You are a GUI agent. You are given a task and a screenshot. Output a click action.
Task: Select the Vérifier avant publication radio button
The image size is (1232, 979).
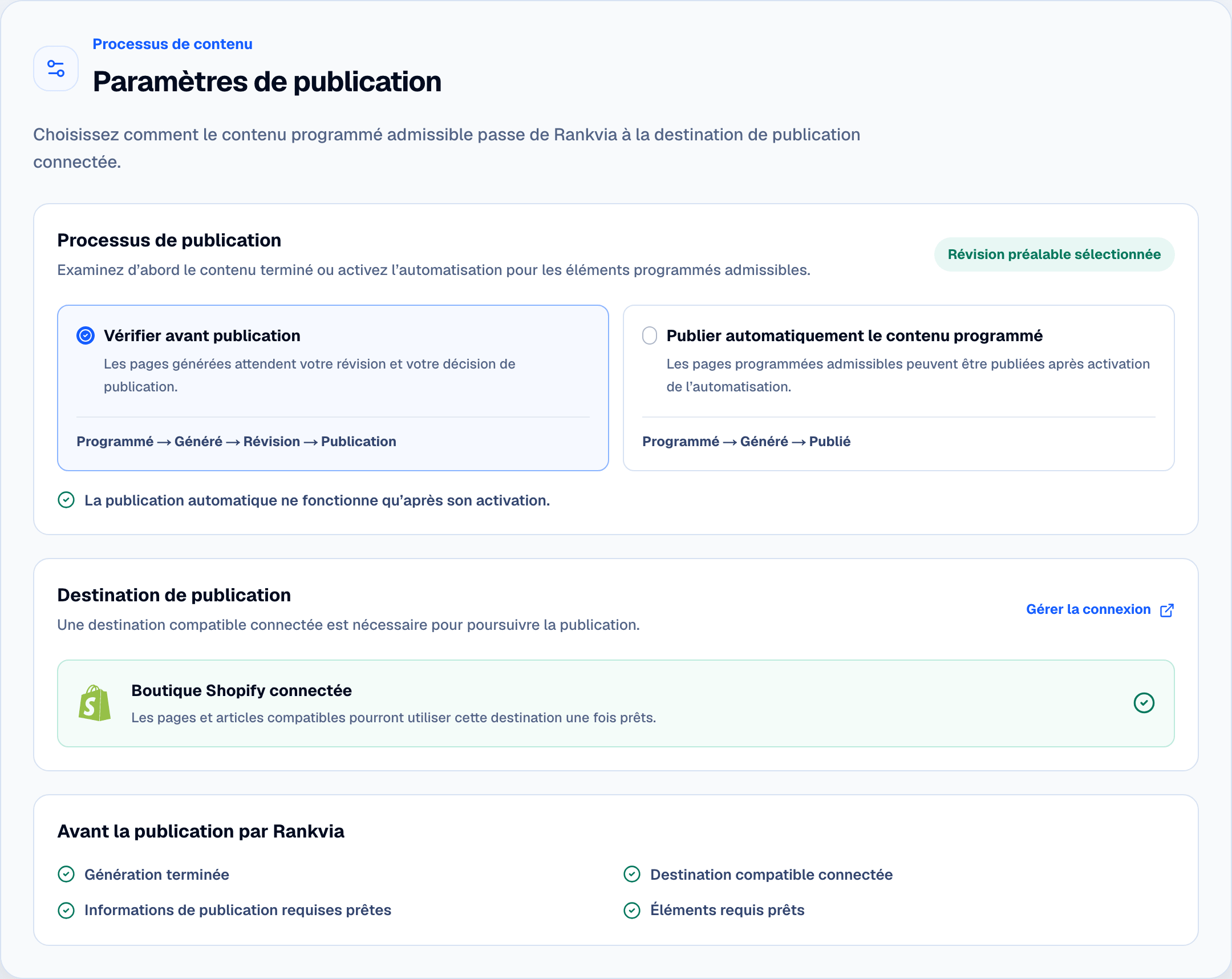[86, 335]
